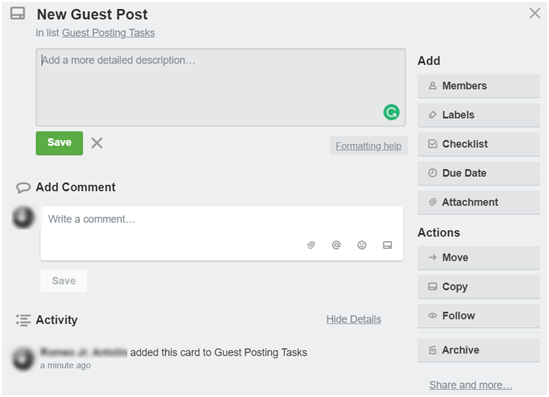The width and height of the screenshot is (549, 397).
Task: Add a Checklist to the card
Action: 478,144
